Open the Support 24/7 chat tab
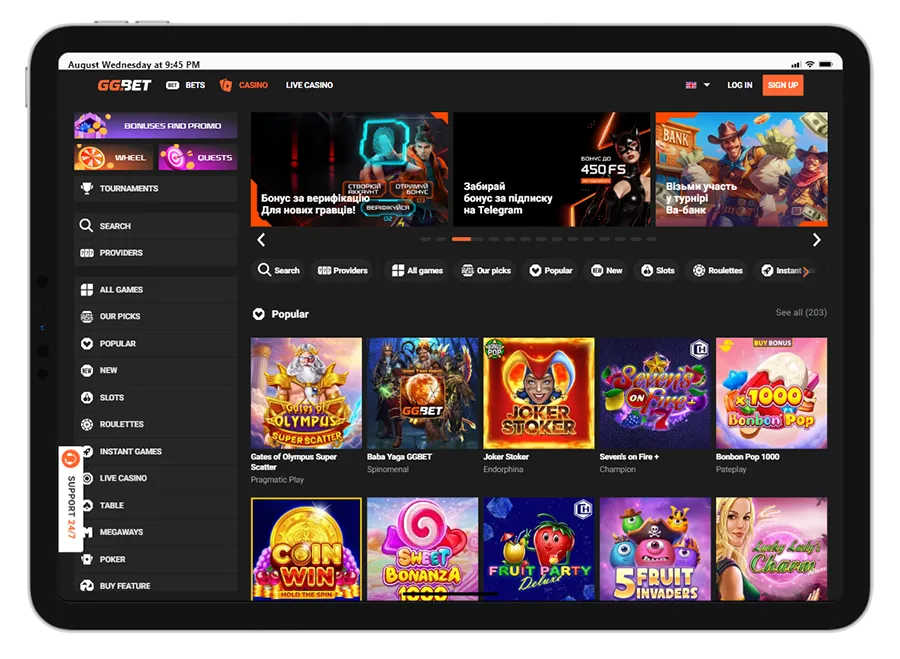 click(x=71, y=499)
